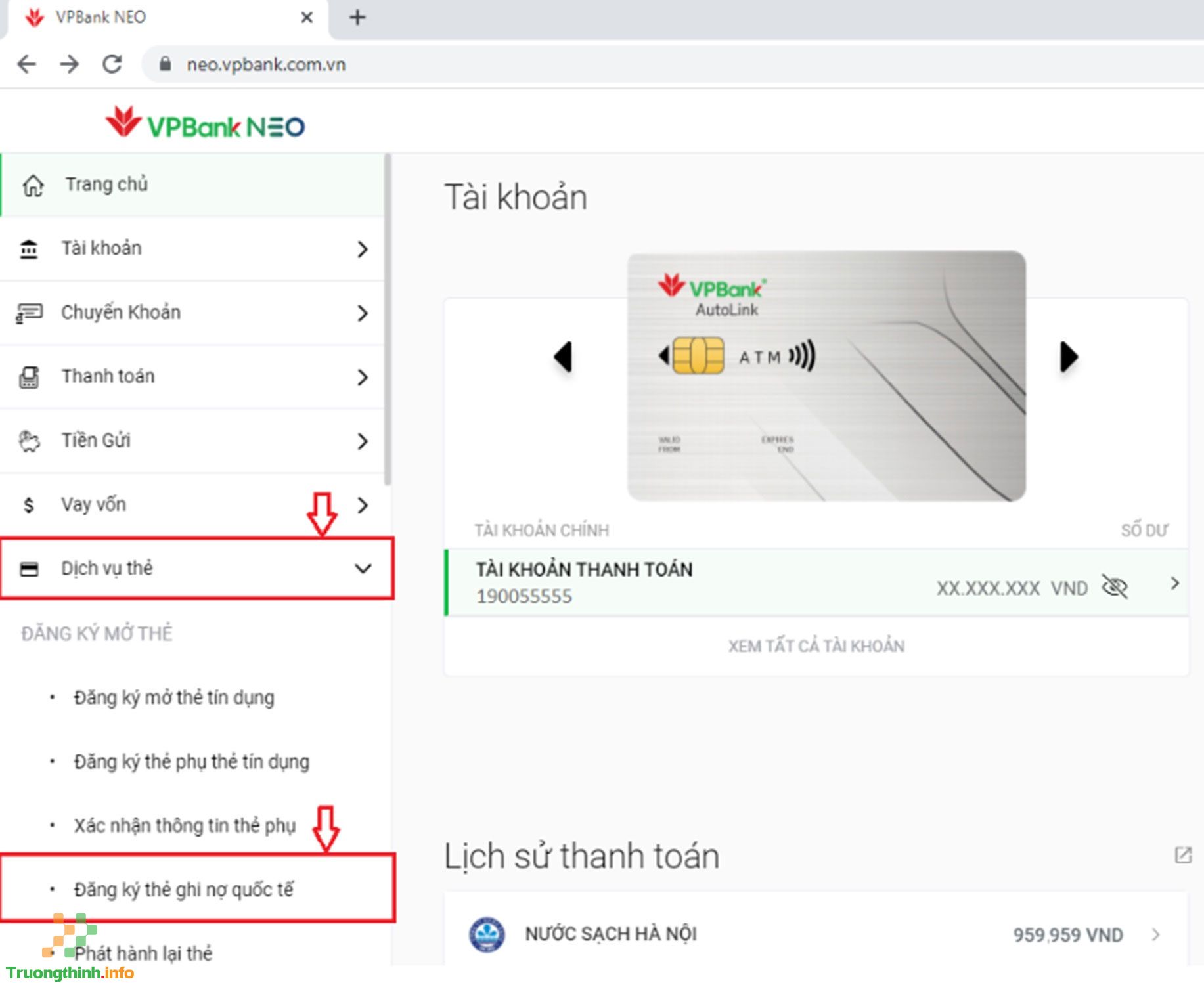Screen dimensions: 1204x983
Task: Open Phát hành lại thẻ
Action: (143, 953)
